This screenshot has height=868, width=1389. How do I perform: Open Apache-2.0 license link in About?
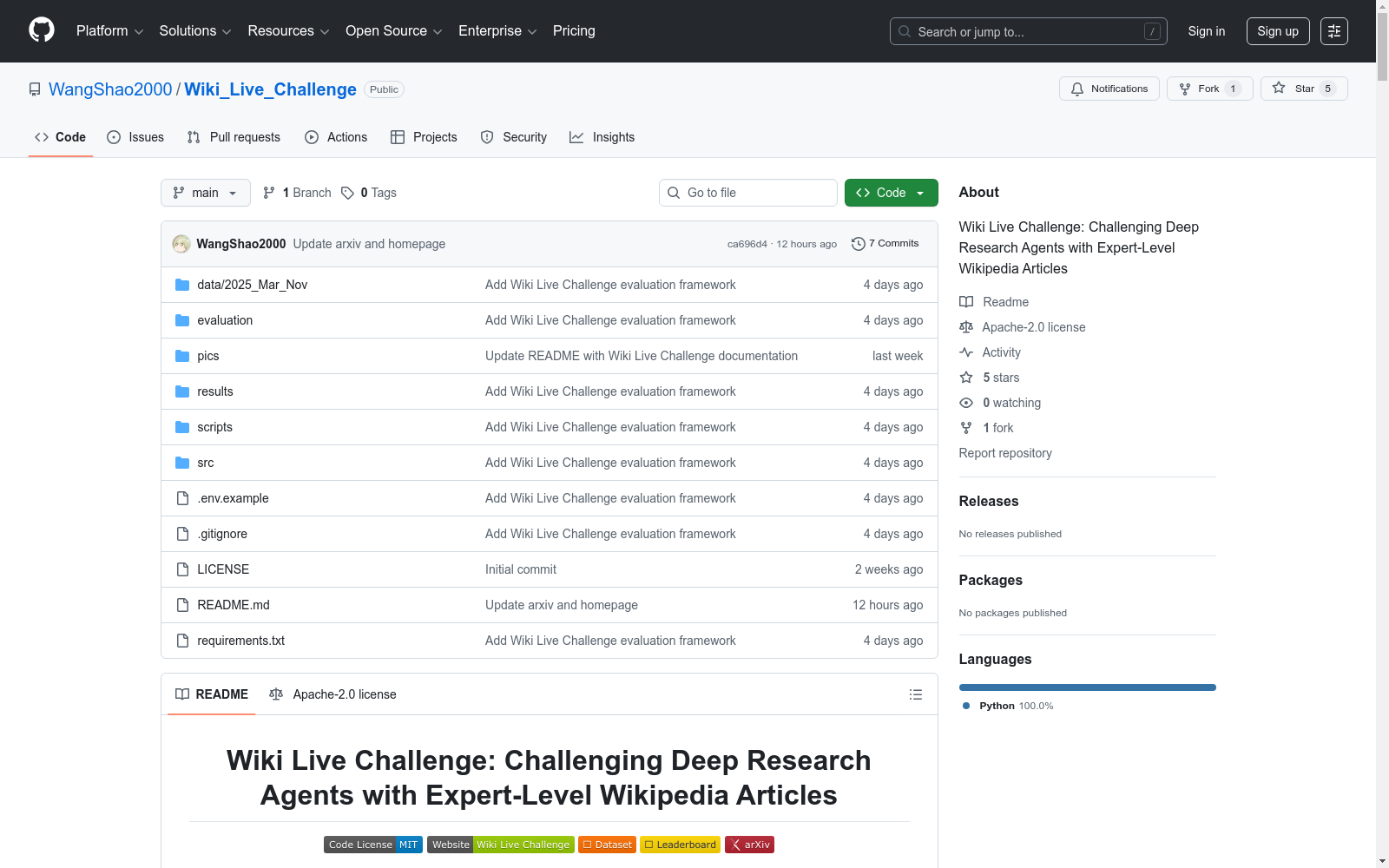click(x=1023, y=327)
